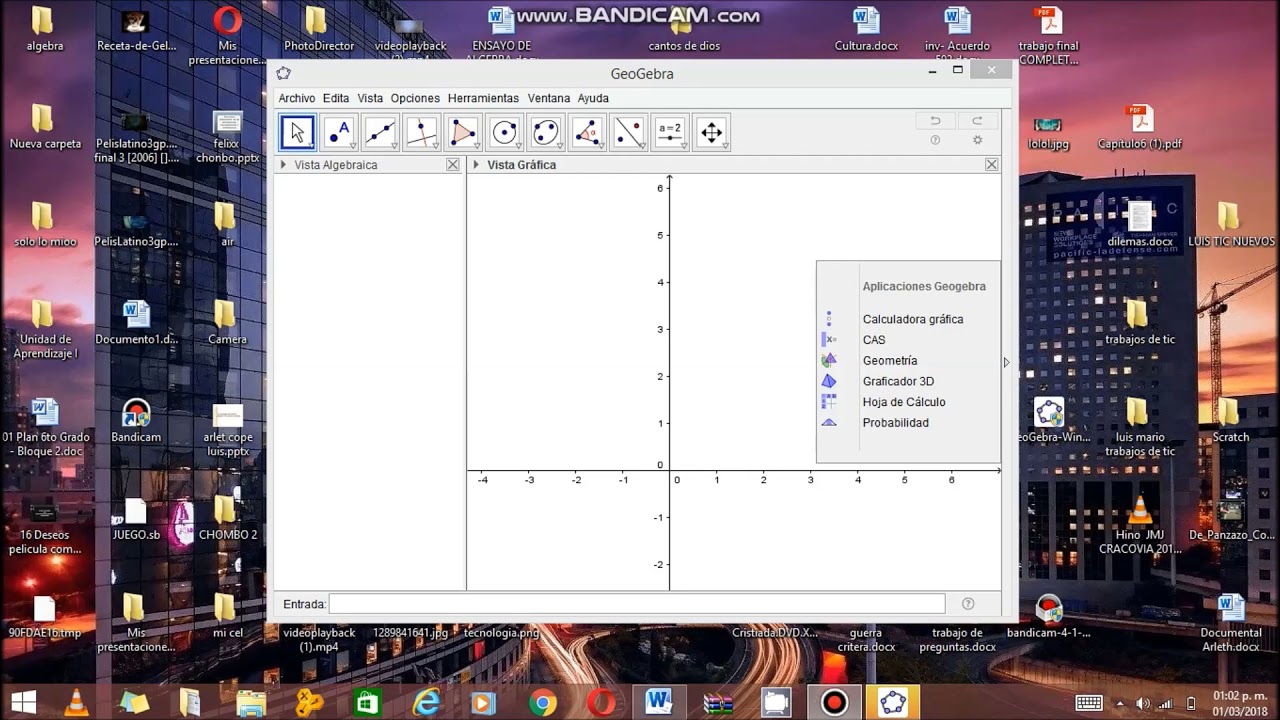Open the Ayuda menu
1280x720 pixels.
click(x=593, y=98)
